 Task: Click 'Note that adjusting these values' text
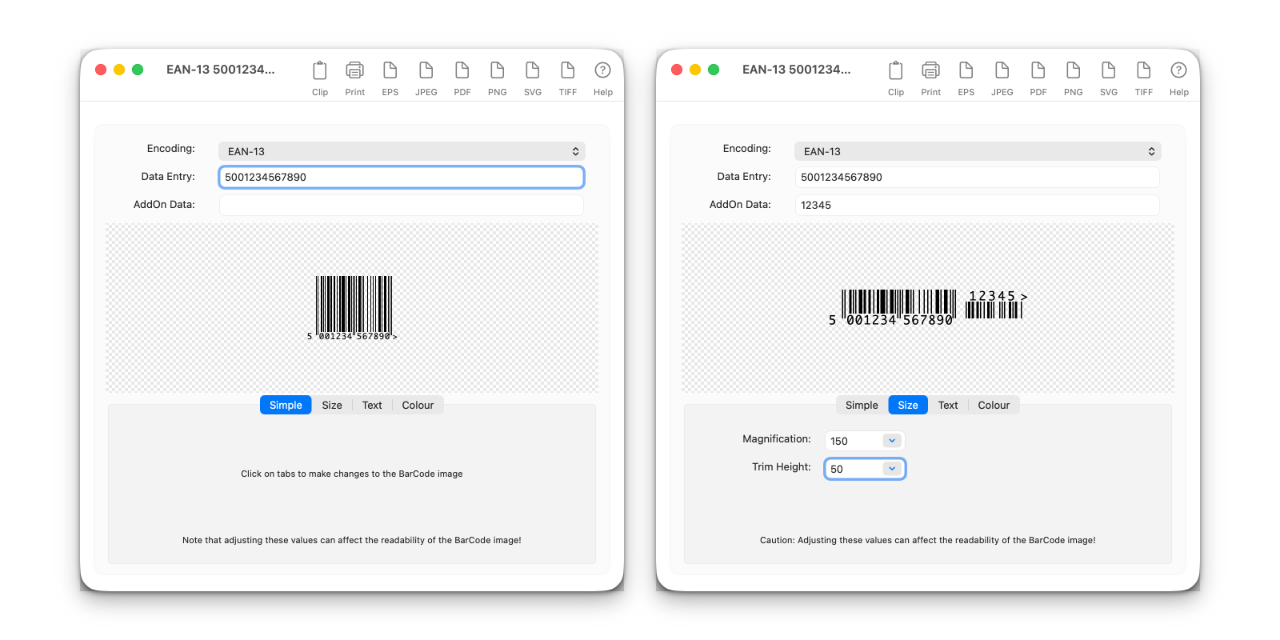click(352, 540)
